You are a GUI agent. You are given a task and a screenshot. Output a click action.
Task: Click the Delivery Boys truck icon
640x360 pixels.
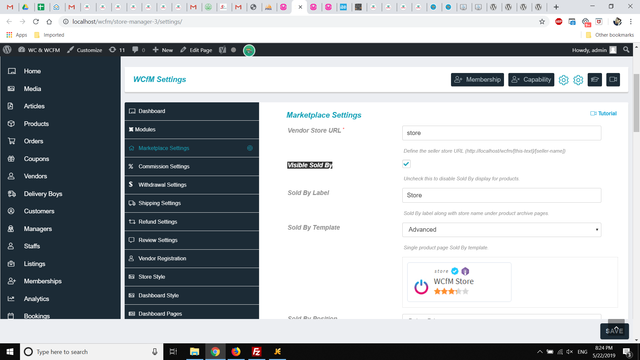coord(11,194)
